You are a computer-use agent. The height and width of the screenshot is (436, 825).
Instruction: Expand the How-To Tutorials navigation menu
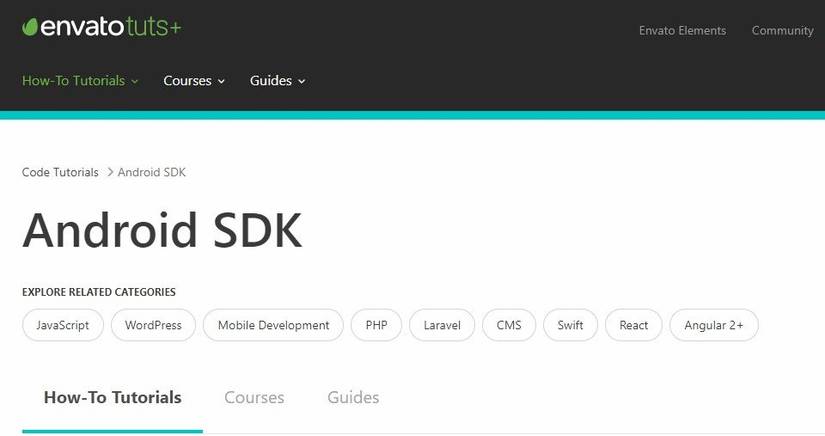pyautogui.click(x=80, y=80)
